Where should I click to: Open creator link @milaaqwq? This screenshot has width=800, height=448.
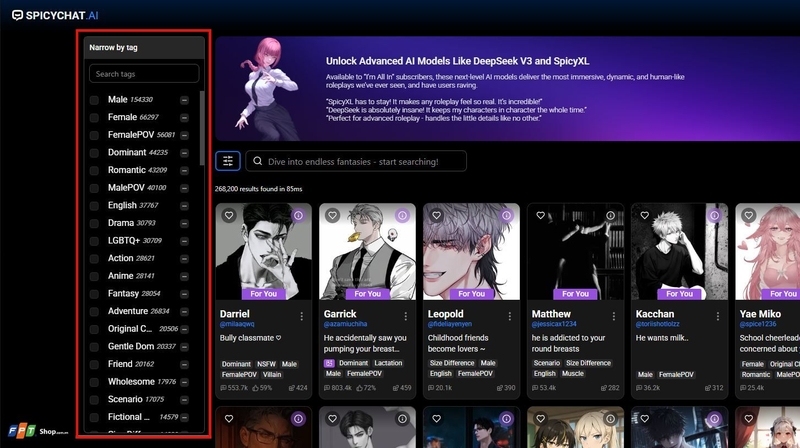click(x=237, y=324)
